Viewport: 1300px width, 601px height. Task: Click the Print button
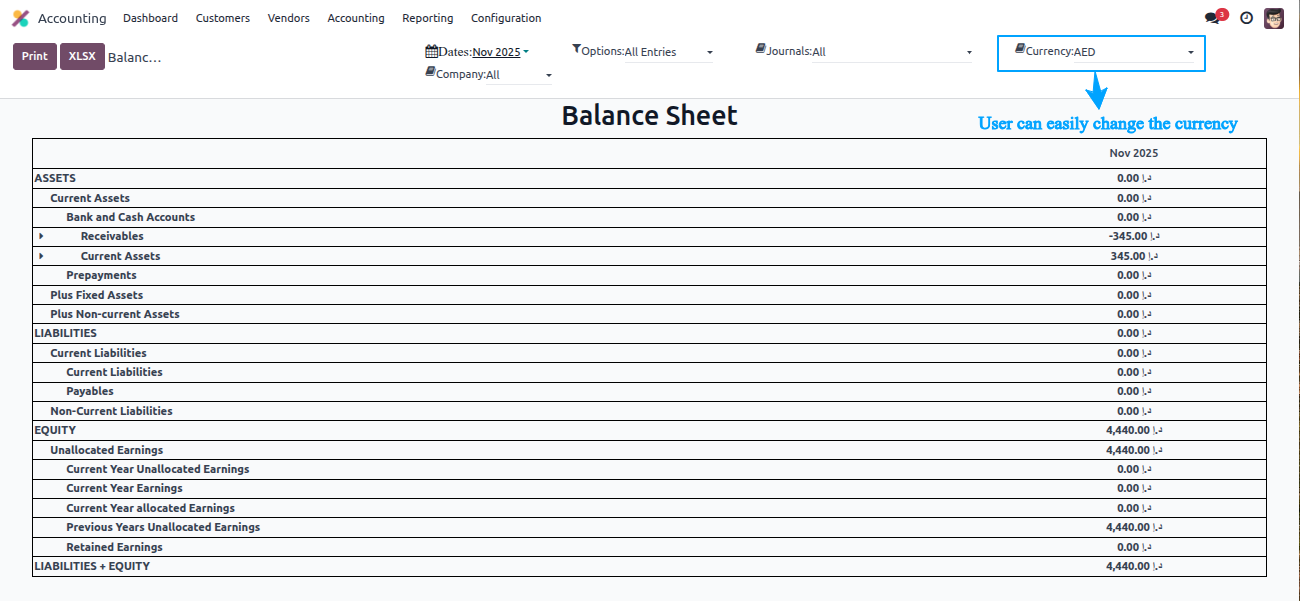[x=35, y=56]
